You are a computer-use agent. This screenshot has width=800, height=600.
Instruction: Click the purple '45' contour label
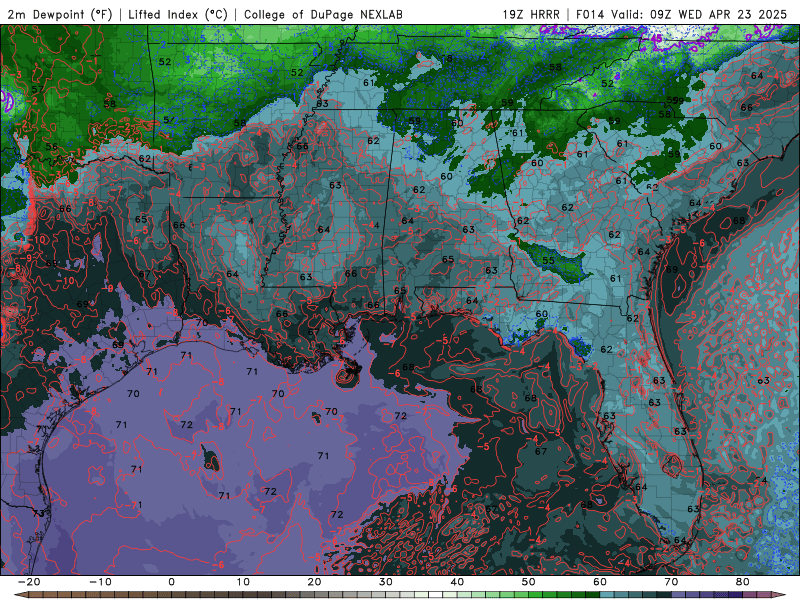click(x=657, y=38)
